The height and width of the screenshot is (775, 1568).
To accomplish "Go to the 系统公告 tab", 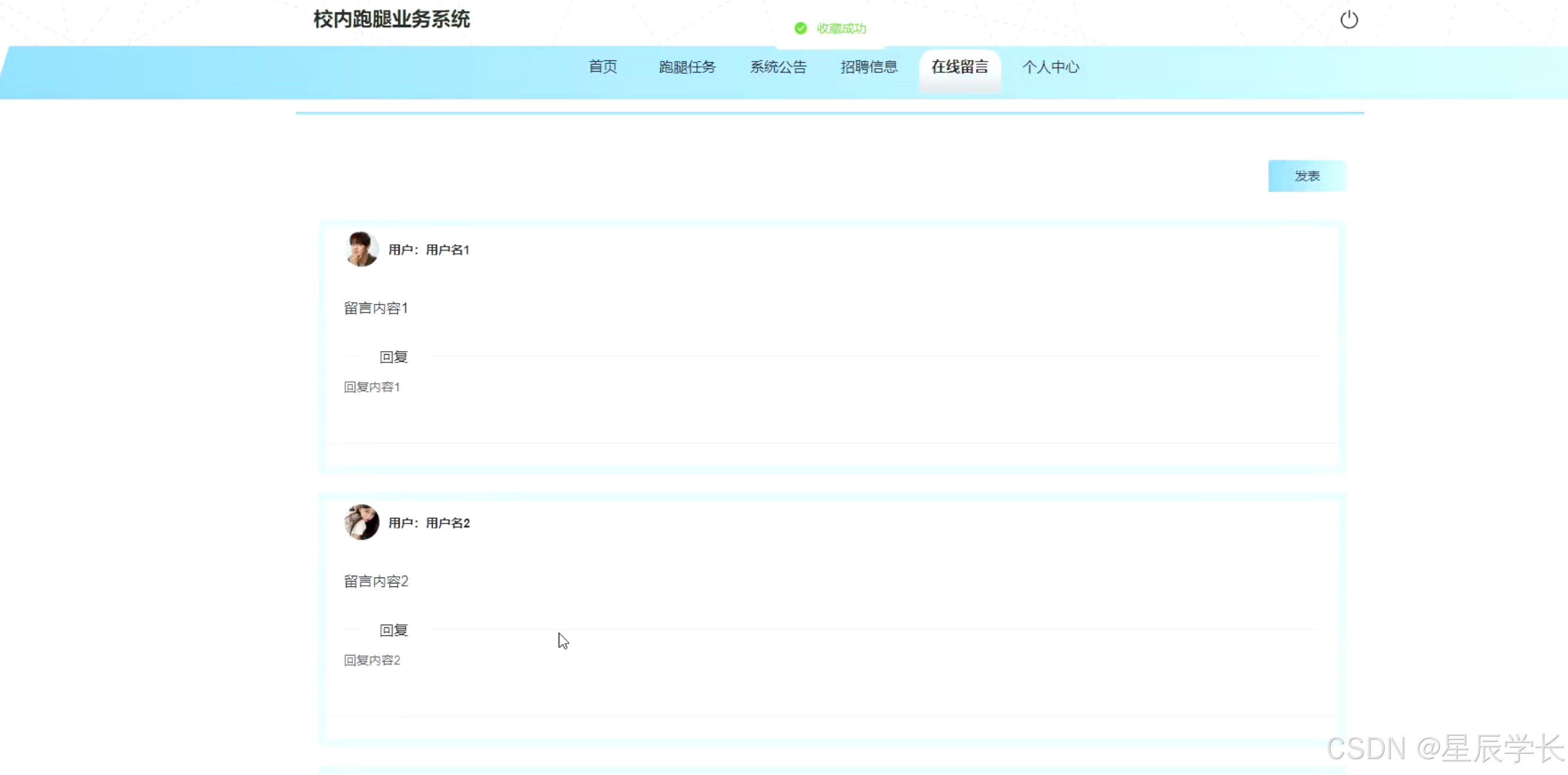I will coord(779,67).
